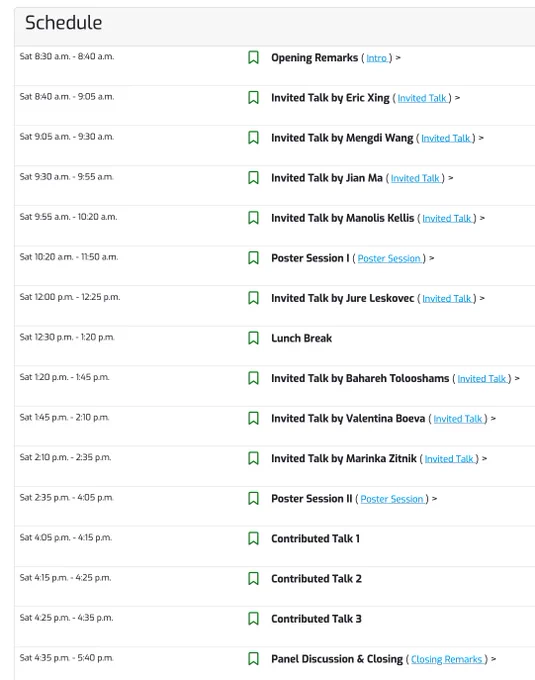This screenshot has height=680, width=535.
Task: Bookmark Contributed Talk 3
Action: tap(253, 619)
